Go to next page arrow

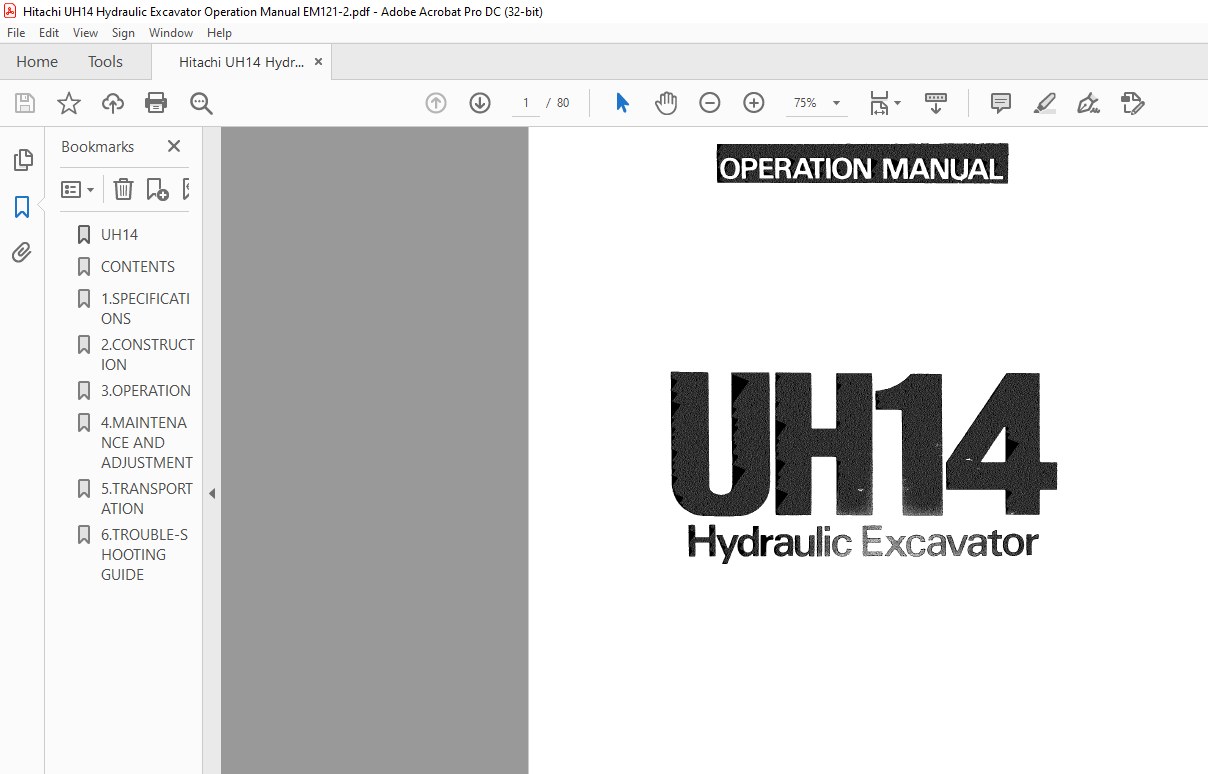[x=480, y=103]
